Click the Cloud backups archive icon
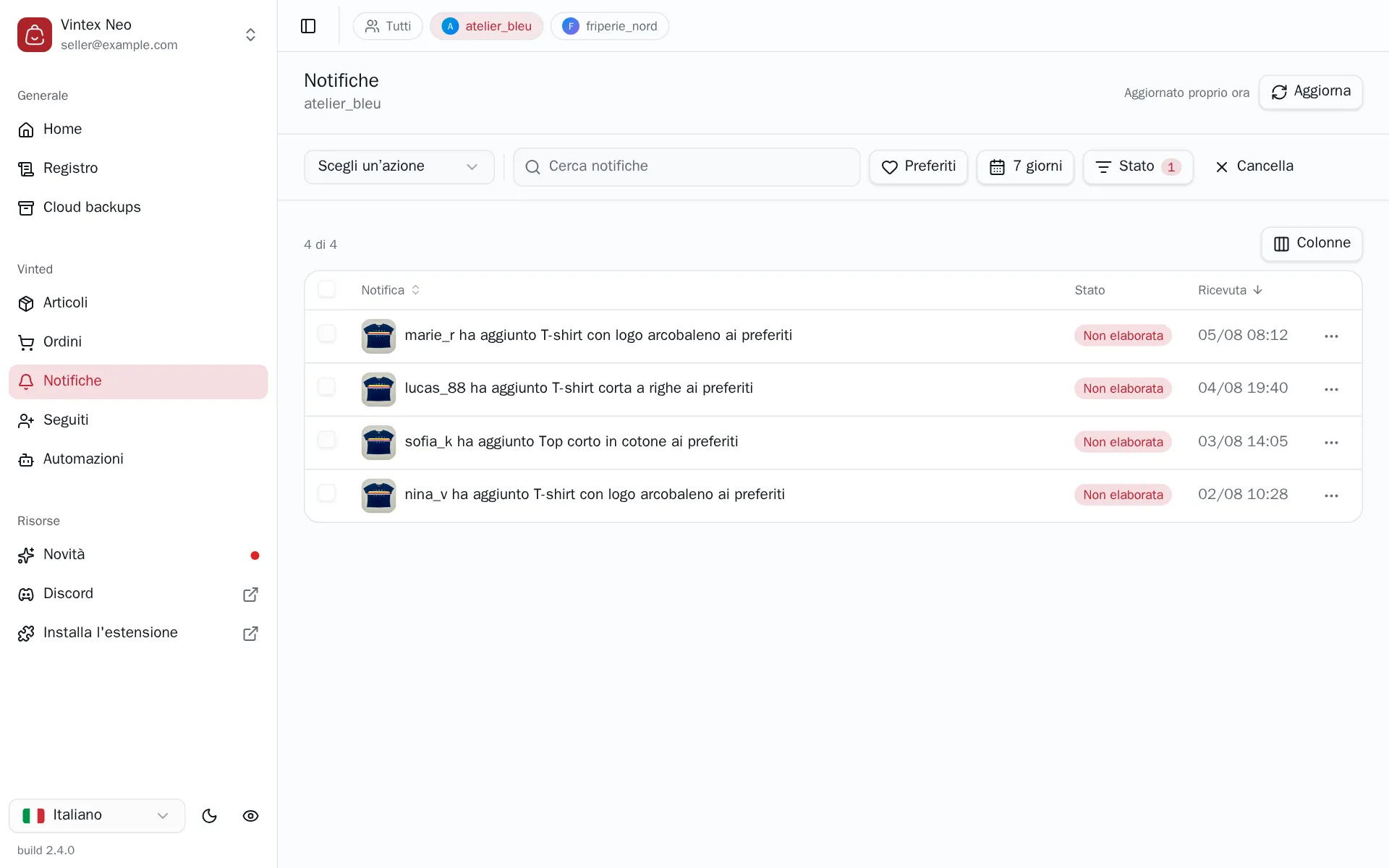This screenshot has width=1389, height=868. [x=26, y=208]
